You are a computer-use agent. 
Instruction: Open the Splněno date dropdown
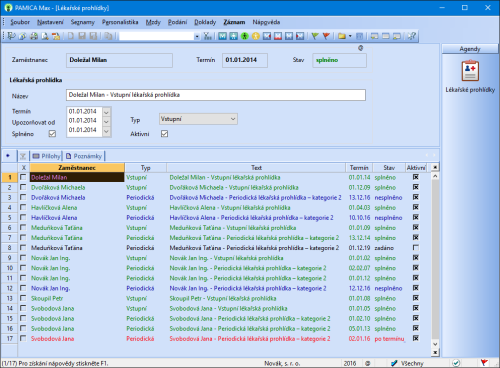pos(106,131)
